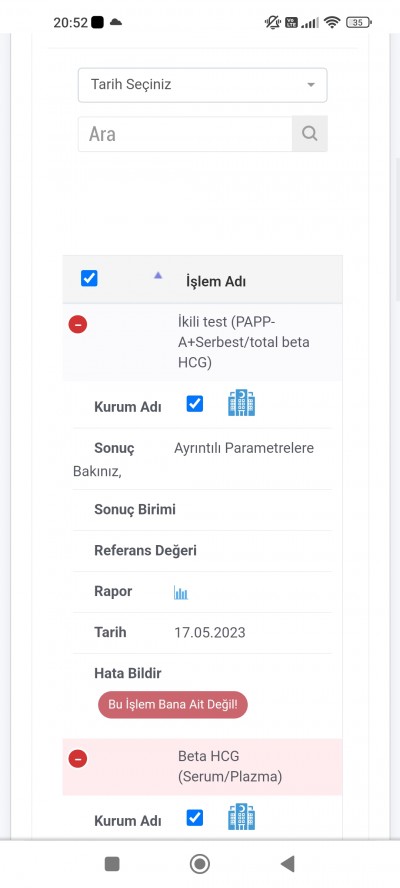Click the page scrollbar on the right edge

point(397,229)
